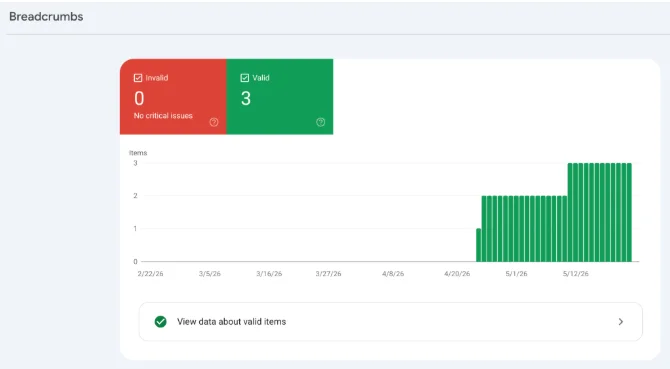Click the 3/16/26 date axis label
670x369 pixels.
[x=269, y=274]
